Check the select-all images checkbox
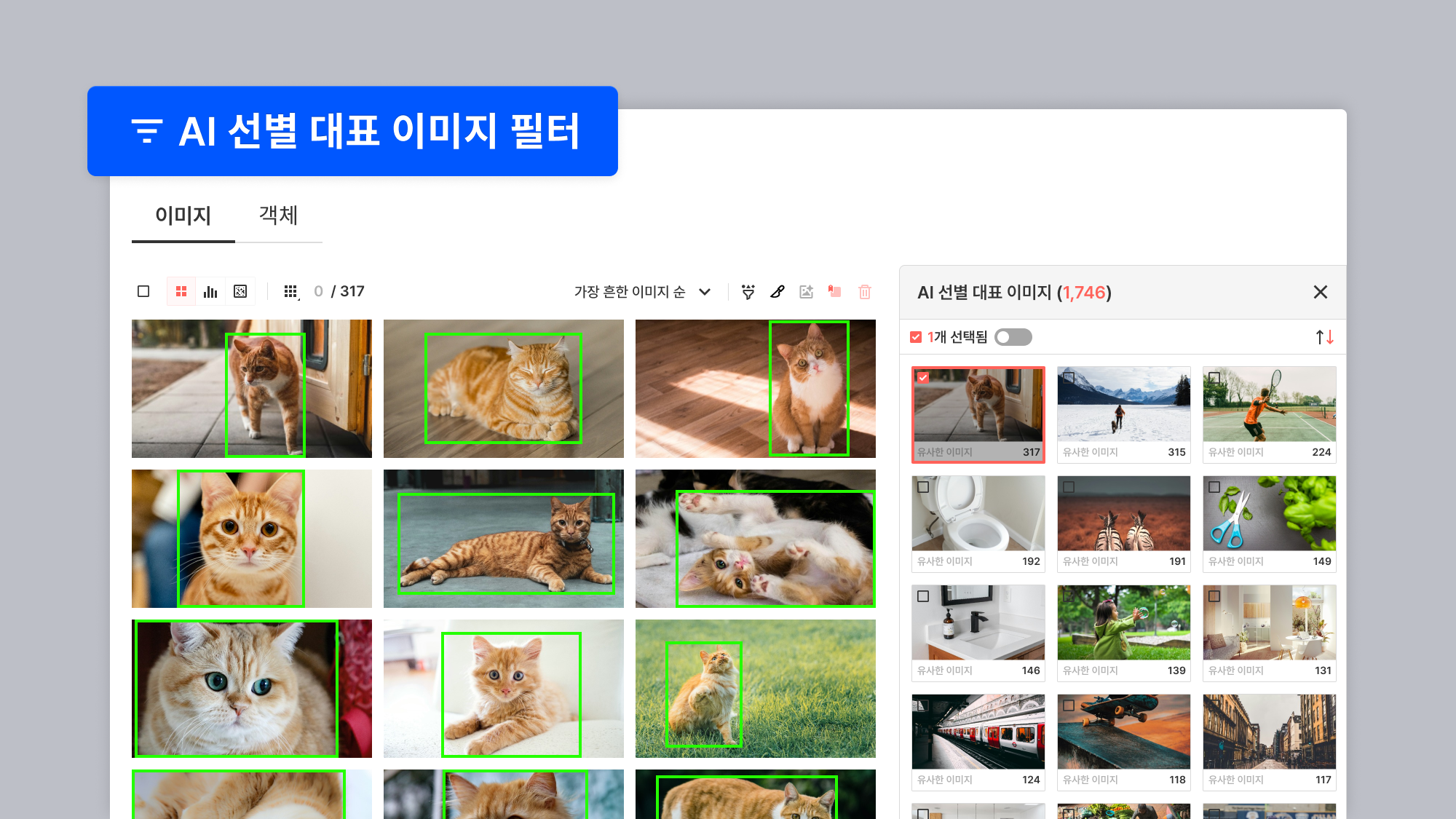The width and height of the screenshot is (1456, 819). coord(143,292)
